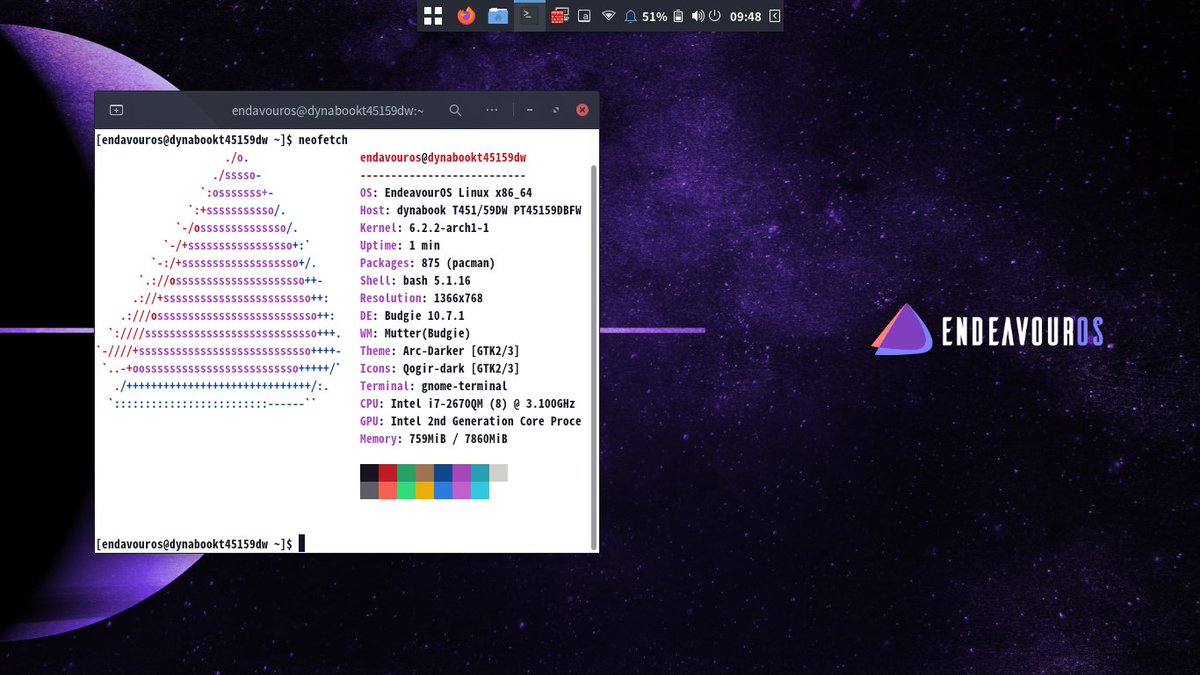Click the 'Packages: 875 (pacman)' line
Viewport: 1200px width, 675px height.
pyautogui.click(x=427, y=263)
